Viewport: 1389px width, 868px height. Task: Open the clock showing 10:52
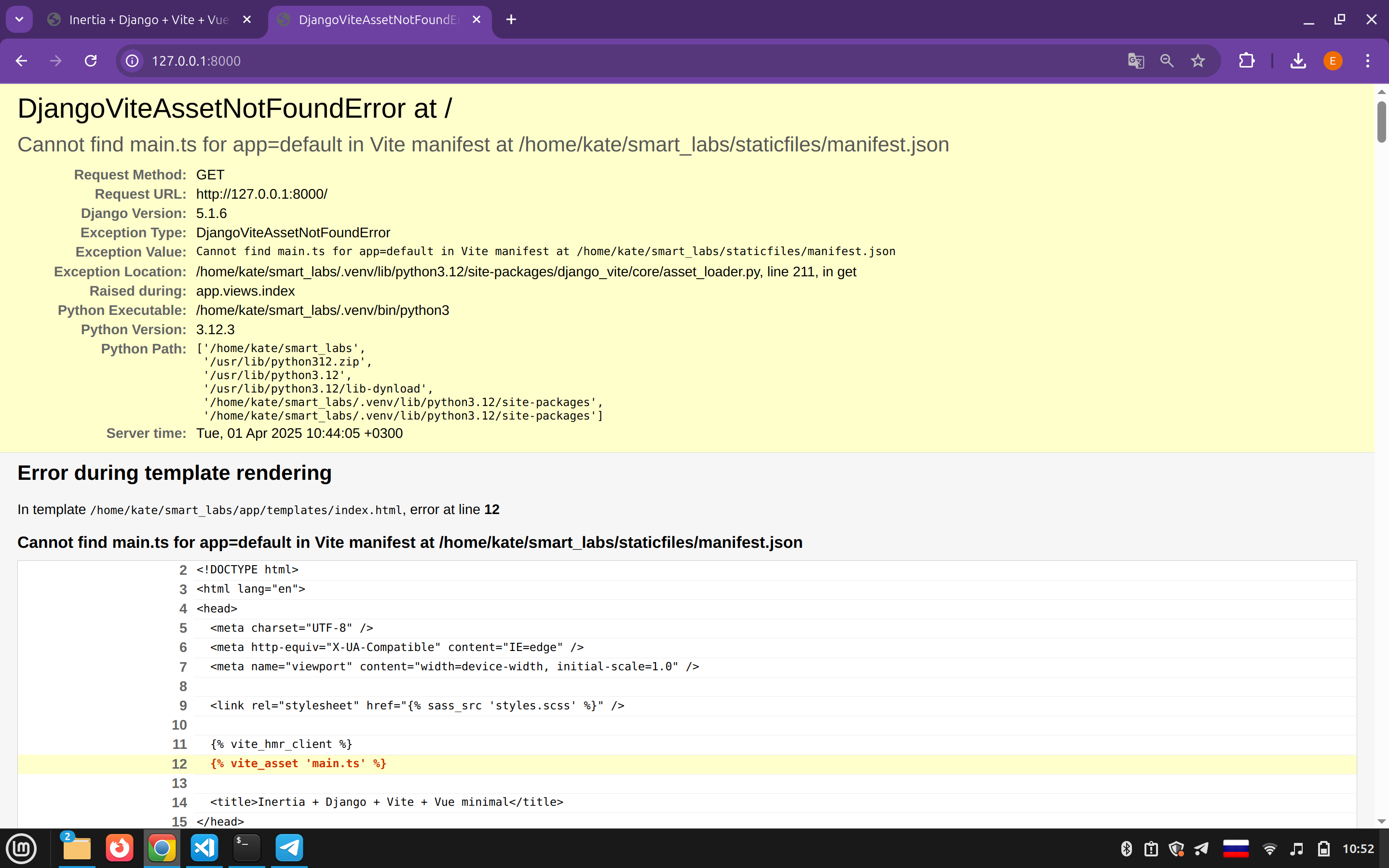click(1358, 849)
